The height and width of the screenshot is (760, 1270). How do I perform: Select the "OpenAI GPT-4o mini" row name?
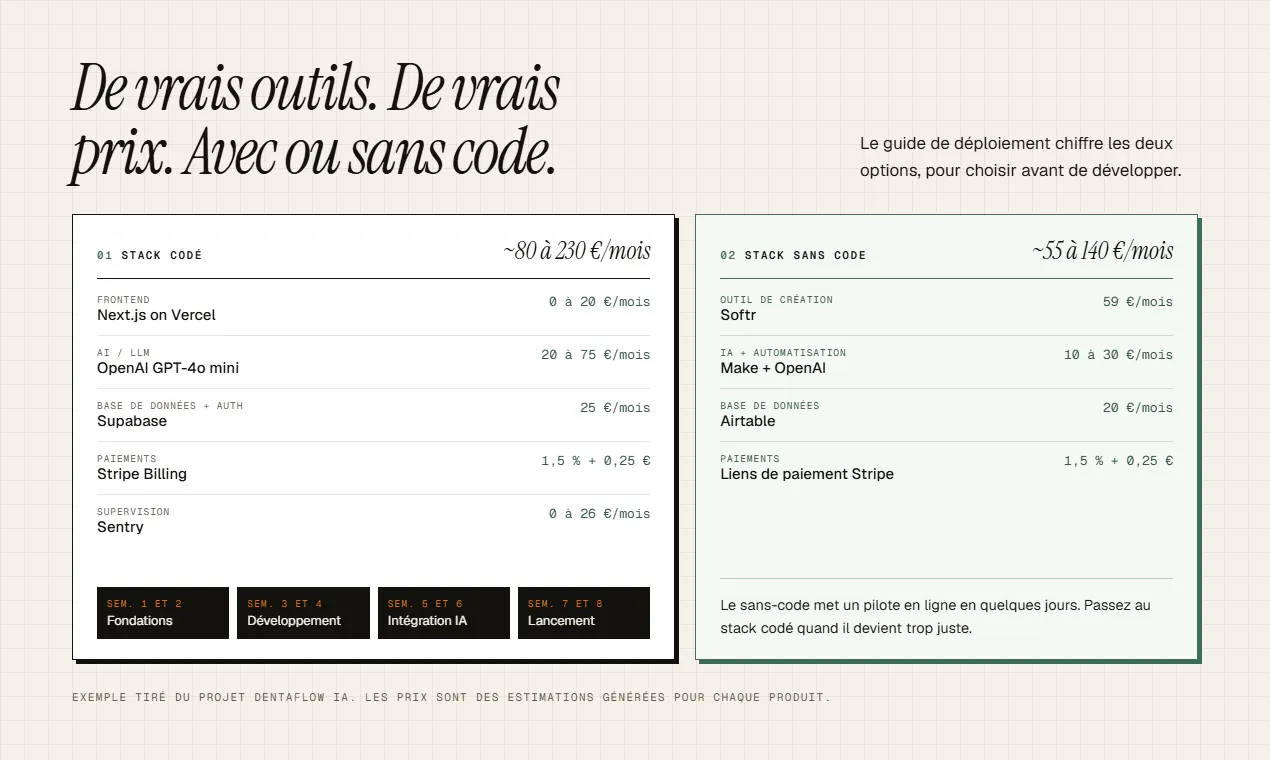168,368
